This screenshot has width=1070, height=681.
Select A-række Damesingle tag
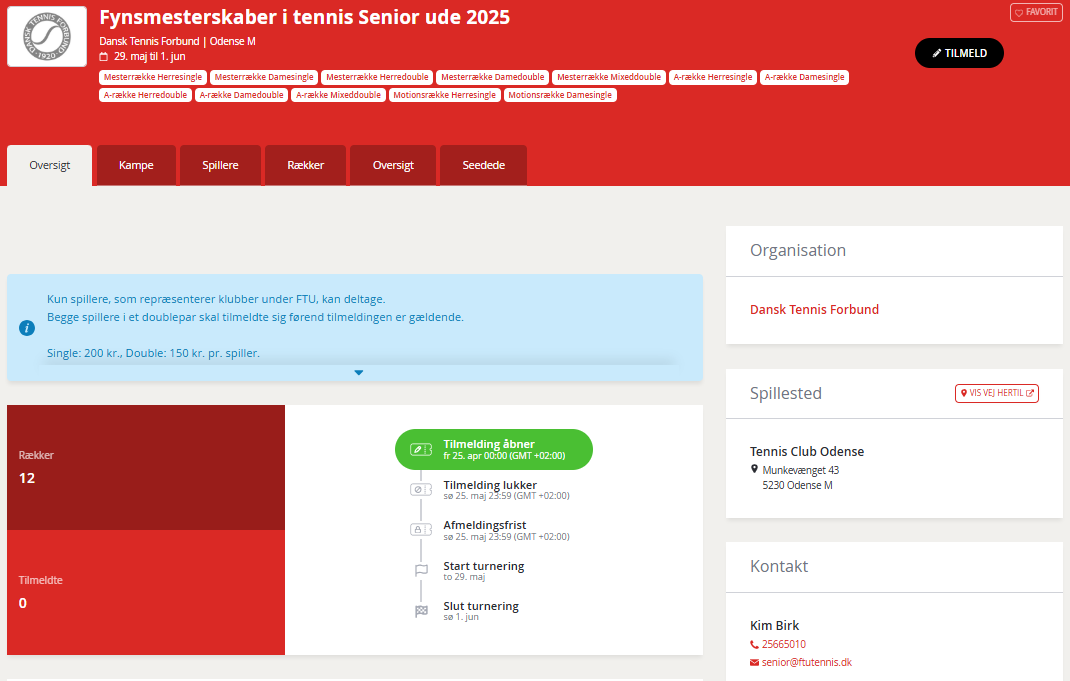[x=805, y=77]
